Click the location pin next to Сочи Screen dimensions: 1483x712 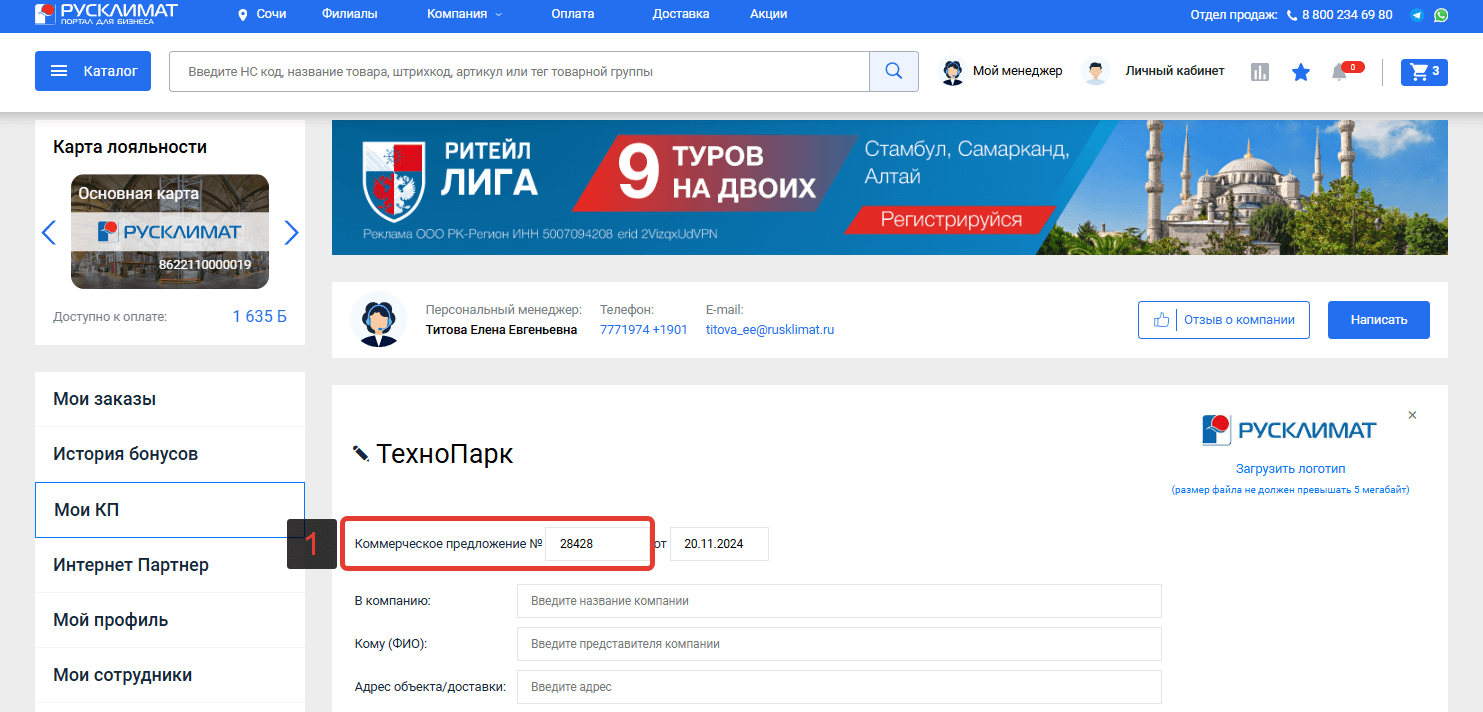pyautogui.click(x=243, y=15)
